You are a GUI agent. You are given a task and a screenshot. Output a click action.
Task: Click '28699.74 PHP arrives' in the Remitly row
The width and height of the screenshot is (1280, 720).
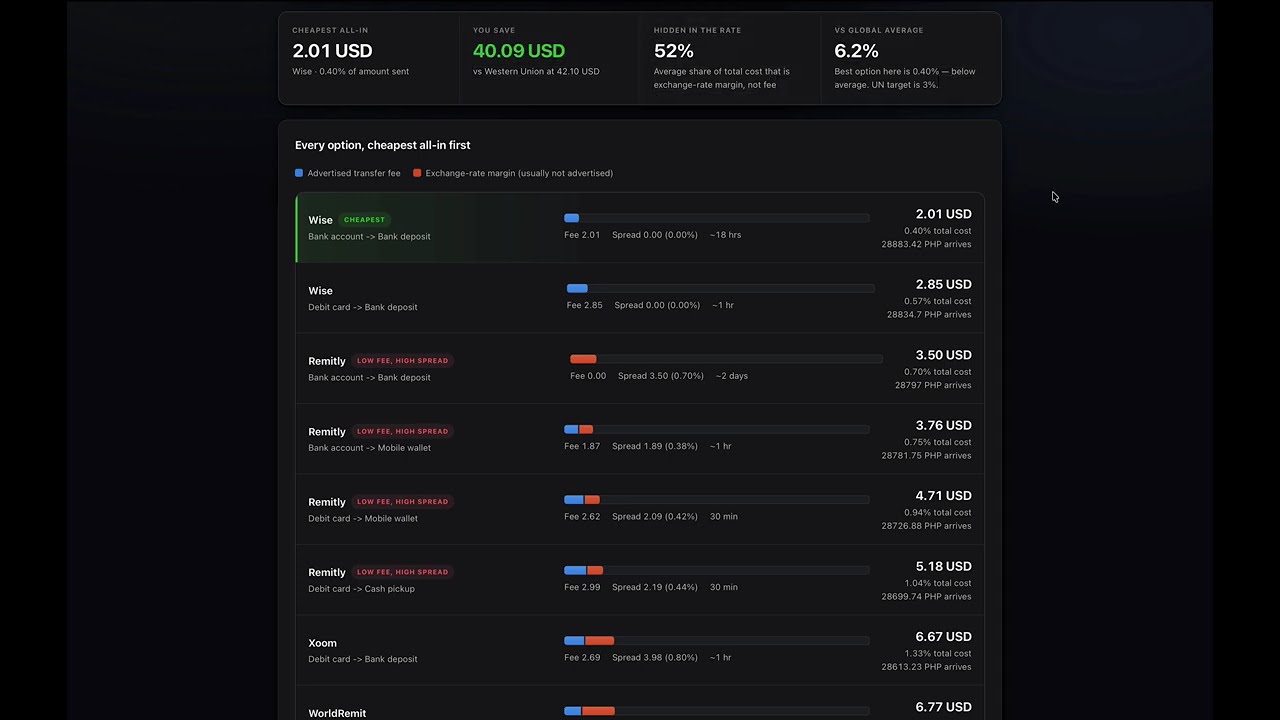926,597
